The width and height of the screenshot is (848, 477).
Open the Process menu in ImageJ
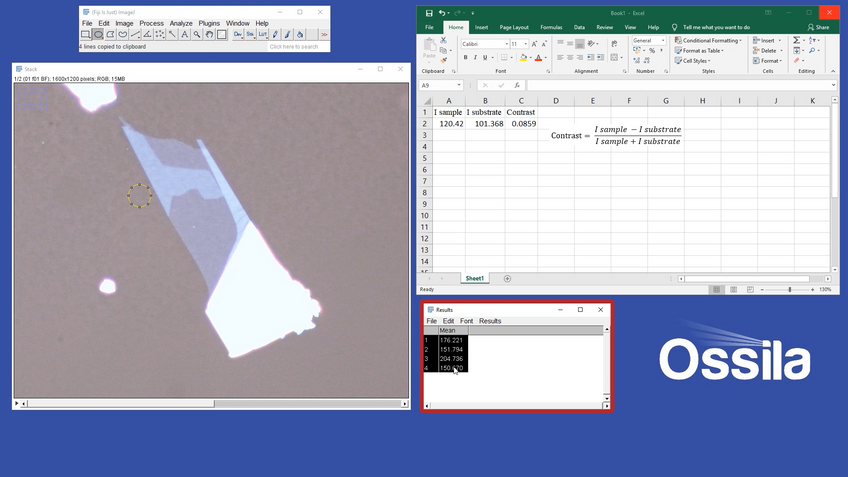coord(151,23)
